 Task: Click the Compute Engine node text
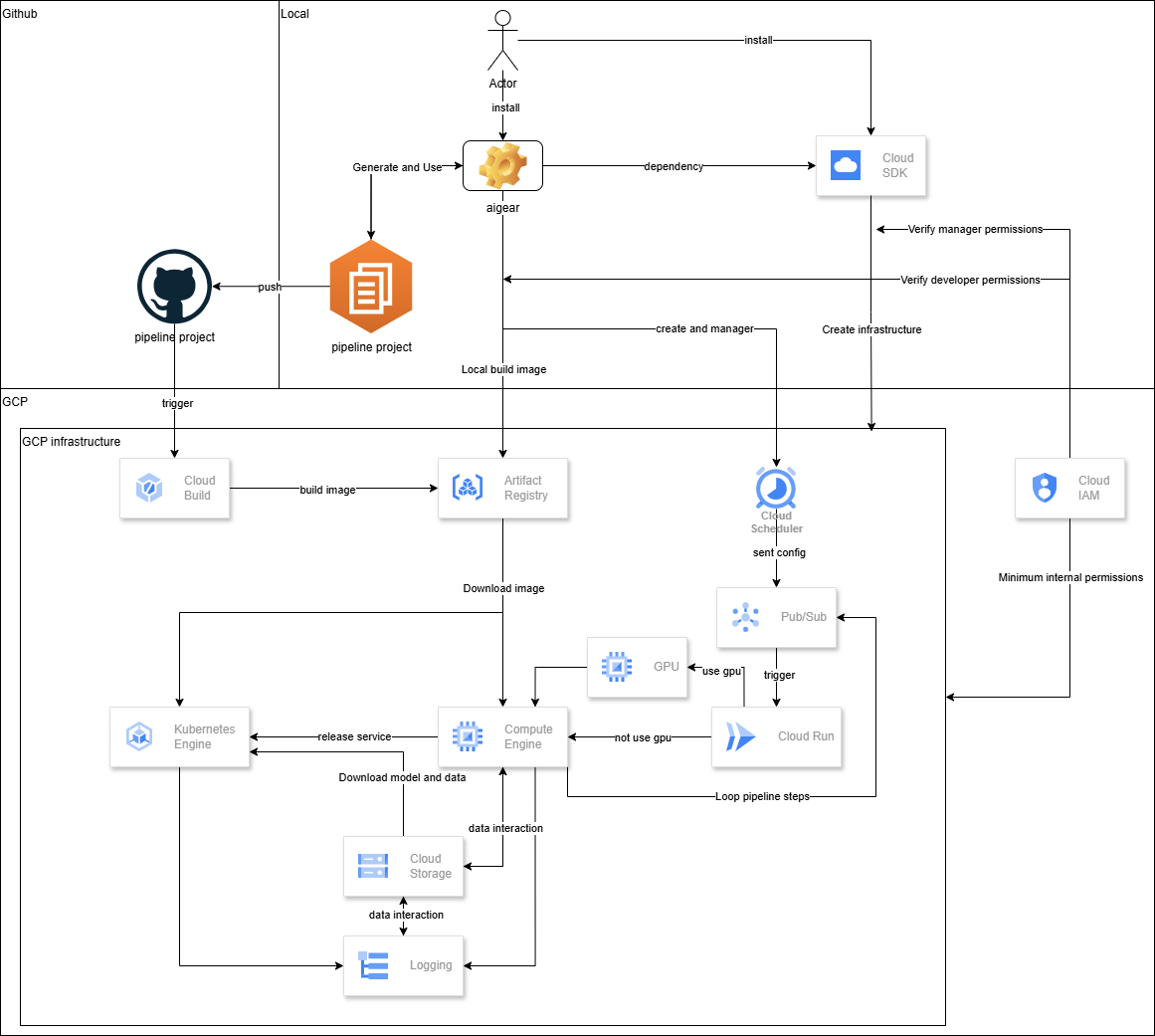pyautogui.click(x=528, y=736)
